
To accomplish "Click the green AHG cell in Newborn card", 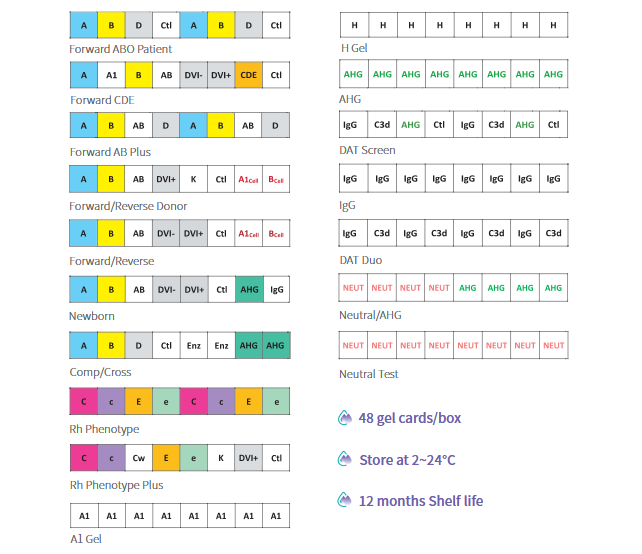I will pyautogui.click(x=249, y=289).
